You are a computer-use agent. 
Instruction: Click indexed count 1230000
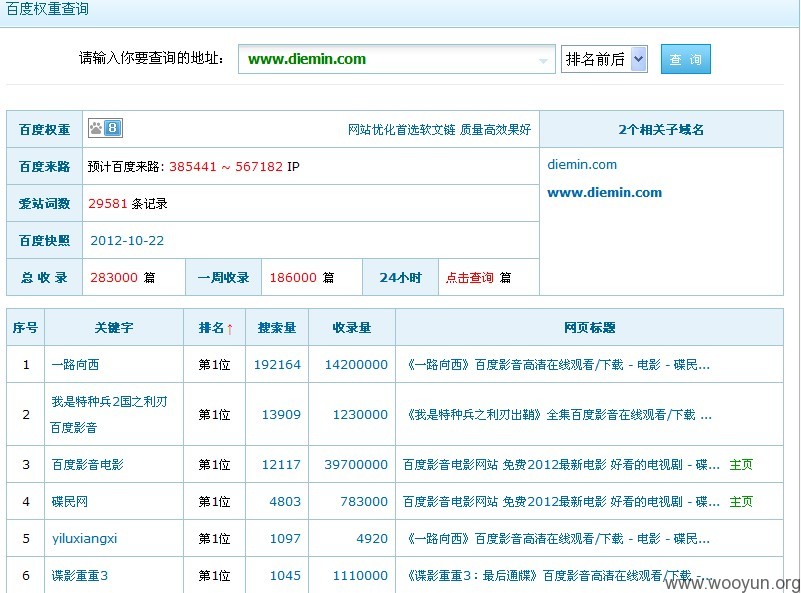click(x=360, y=414)
